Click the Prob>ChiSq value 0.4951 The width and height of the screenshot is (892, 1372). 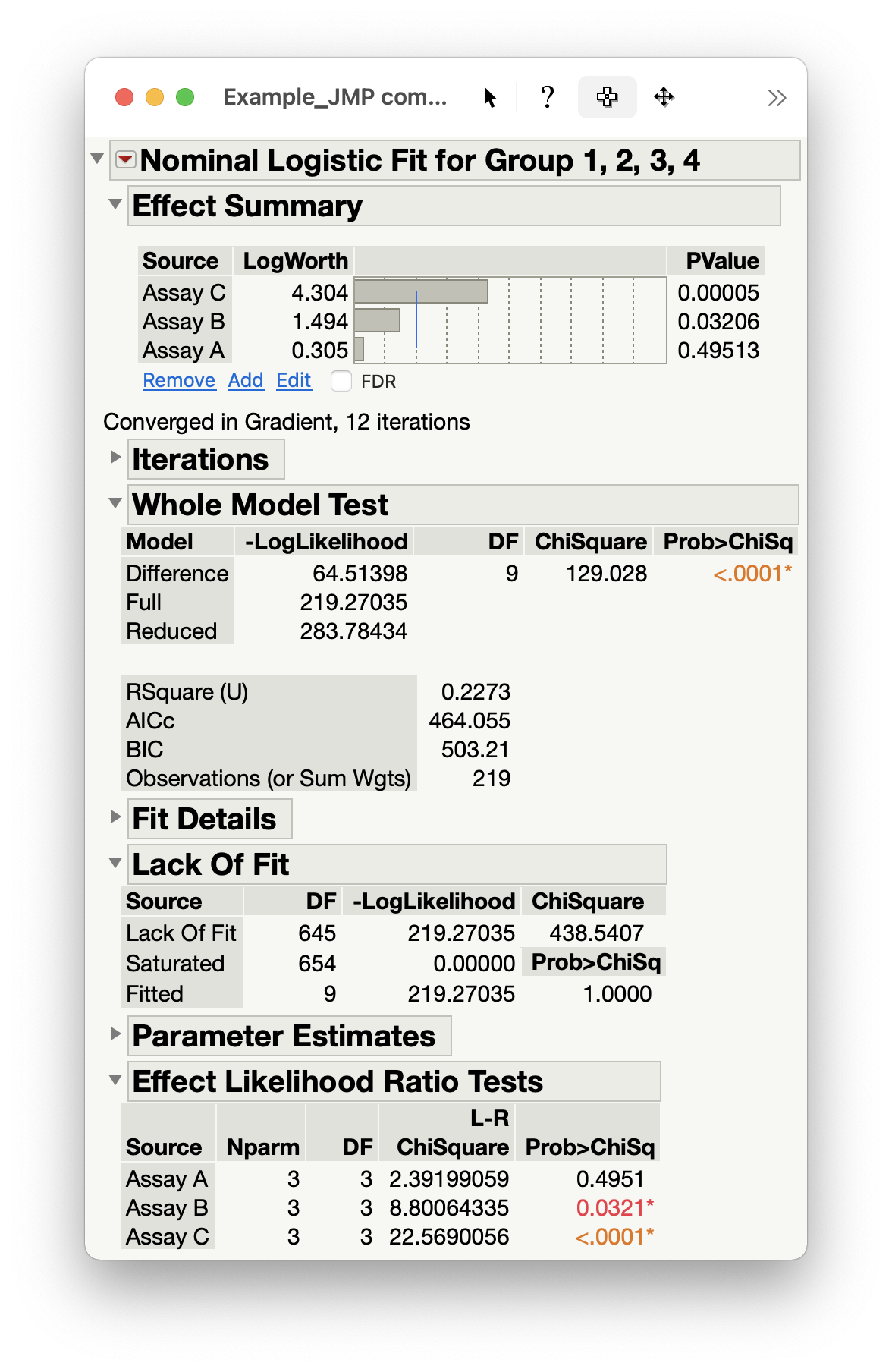(610, 1179)
